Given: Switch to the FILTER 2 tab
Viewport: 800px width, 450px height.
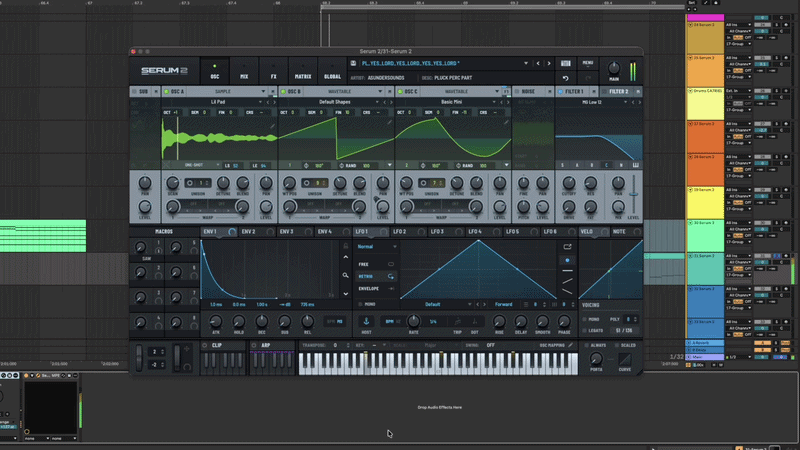Looking at the screenshot, I should pyautogui.click(x=620, y=92).
